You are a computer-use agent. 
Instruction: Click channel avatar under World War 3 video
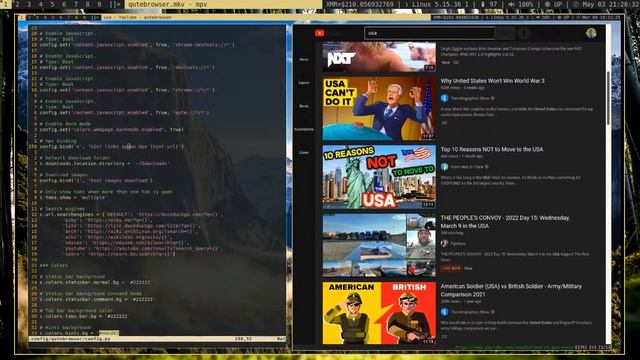444,98
